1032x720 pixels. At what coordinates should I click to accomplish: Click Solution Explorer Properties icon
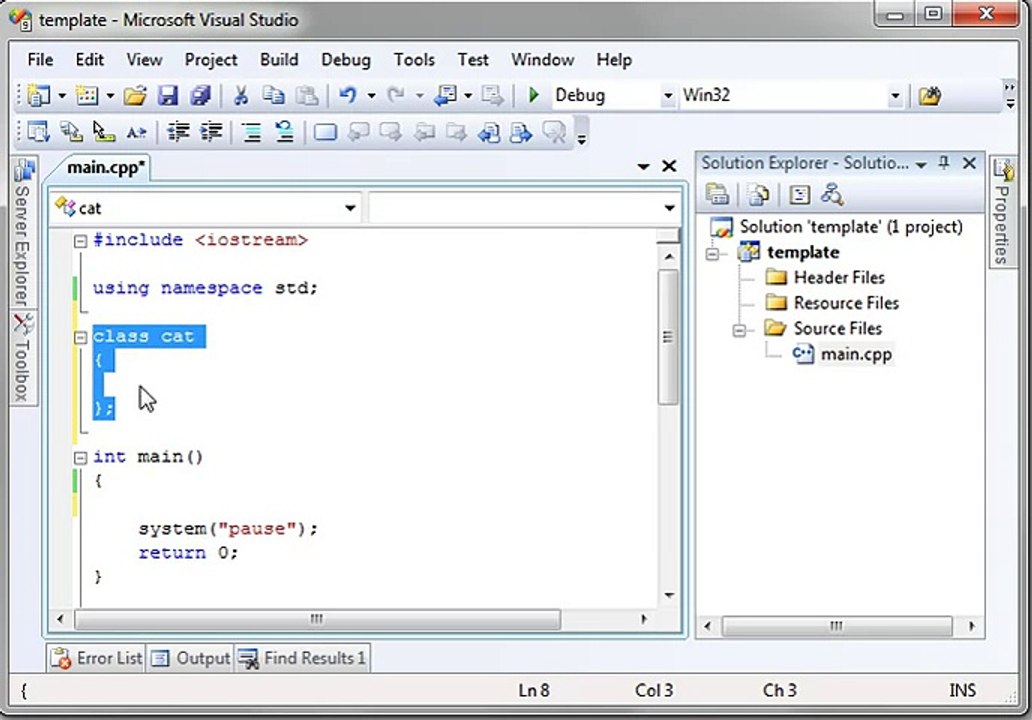click(717, 195)
